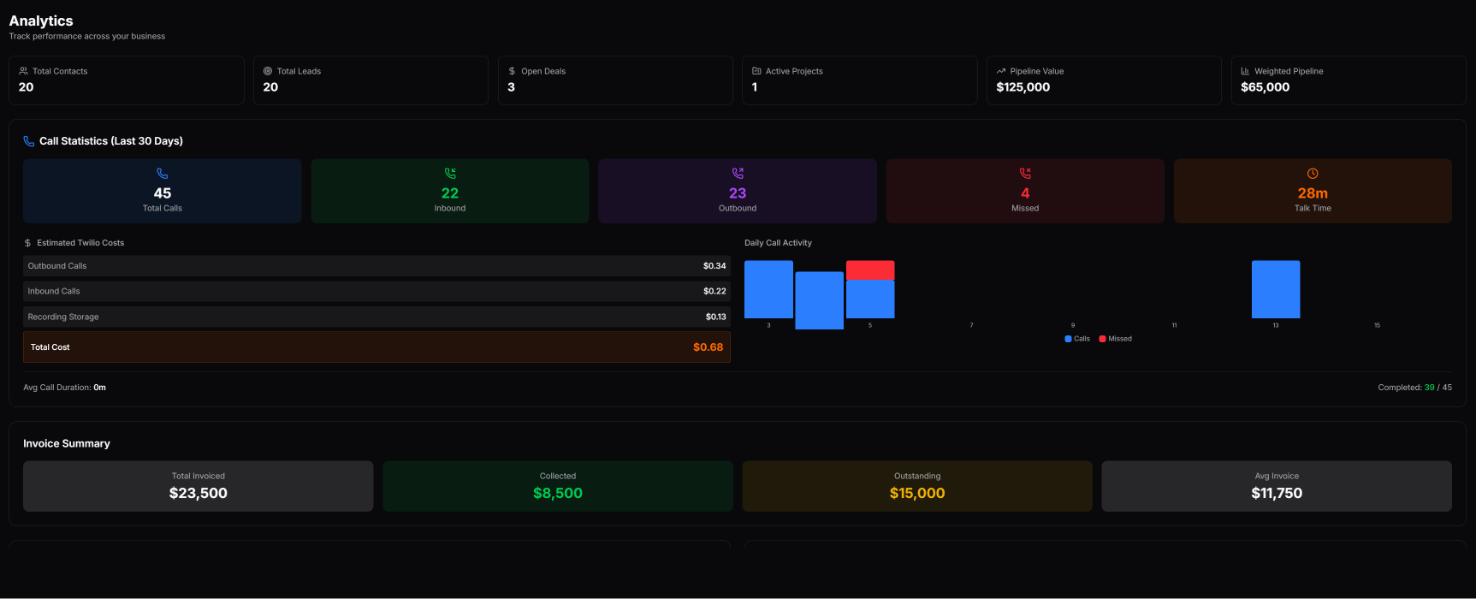Click the Call Statistics phone icon
Screen dimensions: 1476x600
pos(29,141)
